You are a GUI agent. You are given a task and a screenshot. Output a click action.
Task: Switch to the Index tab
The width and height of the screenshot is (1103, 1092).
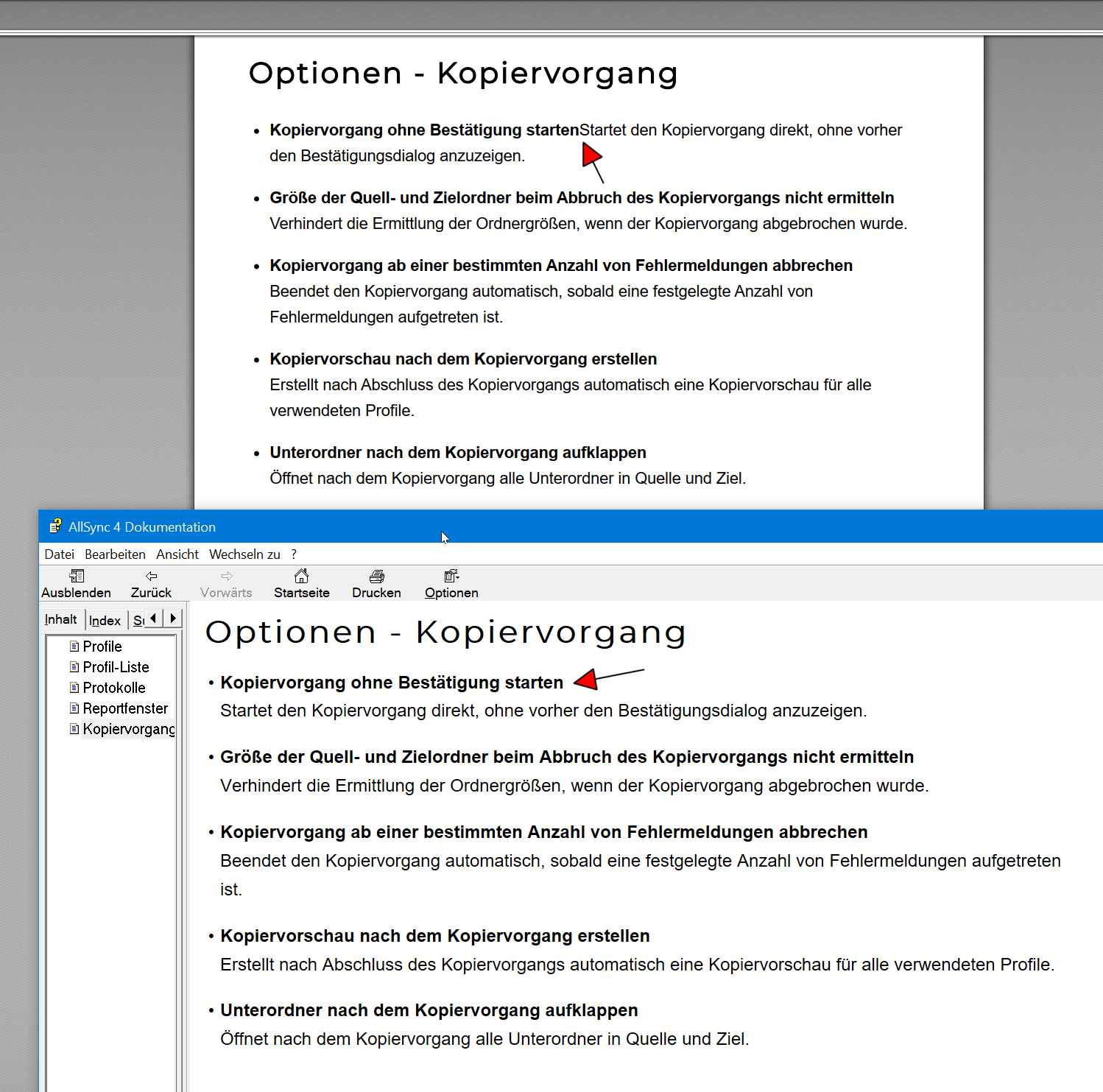coord(105,621)
